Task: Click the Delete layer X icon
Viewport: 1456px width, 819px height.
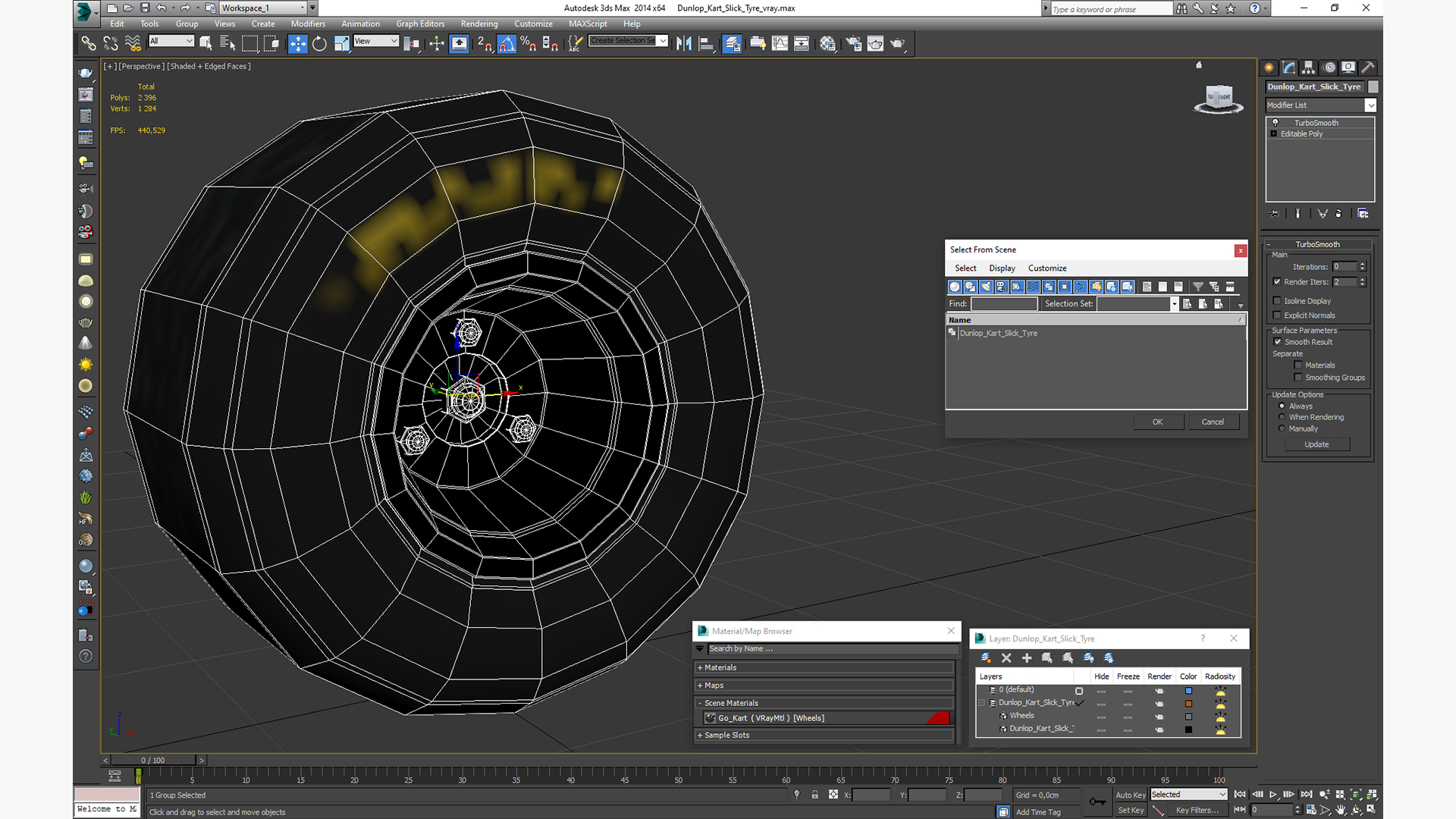Action: (x=1006, y=657)
